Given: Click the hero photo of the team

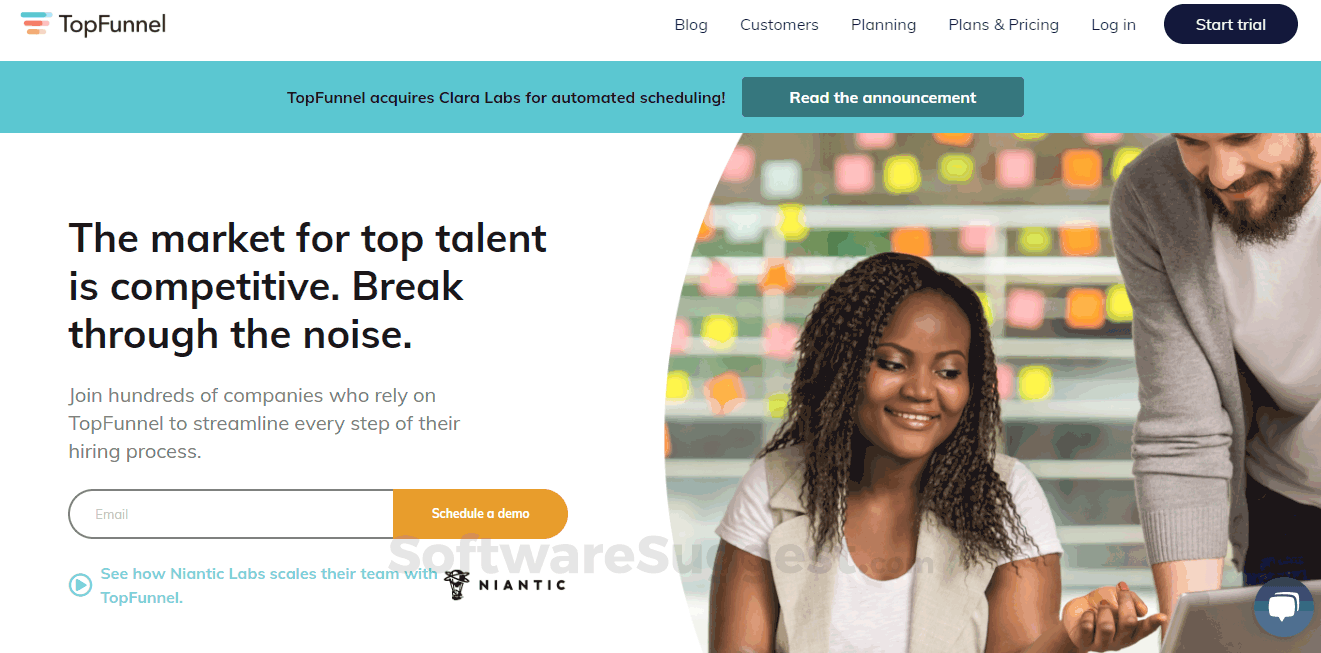Looking at the screenshot, I should pyautogui.click(x=1000, y=380).
